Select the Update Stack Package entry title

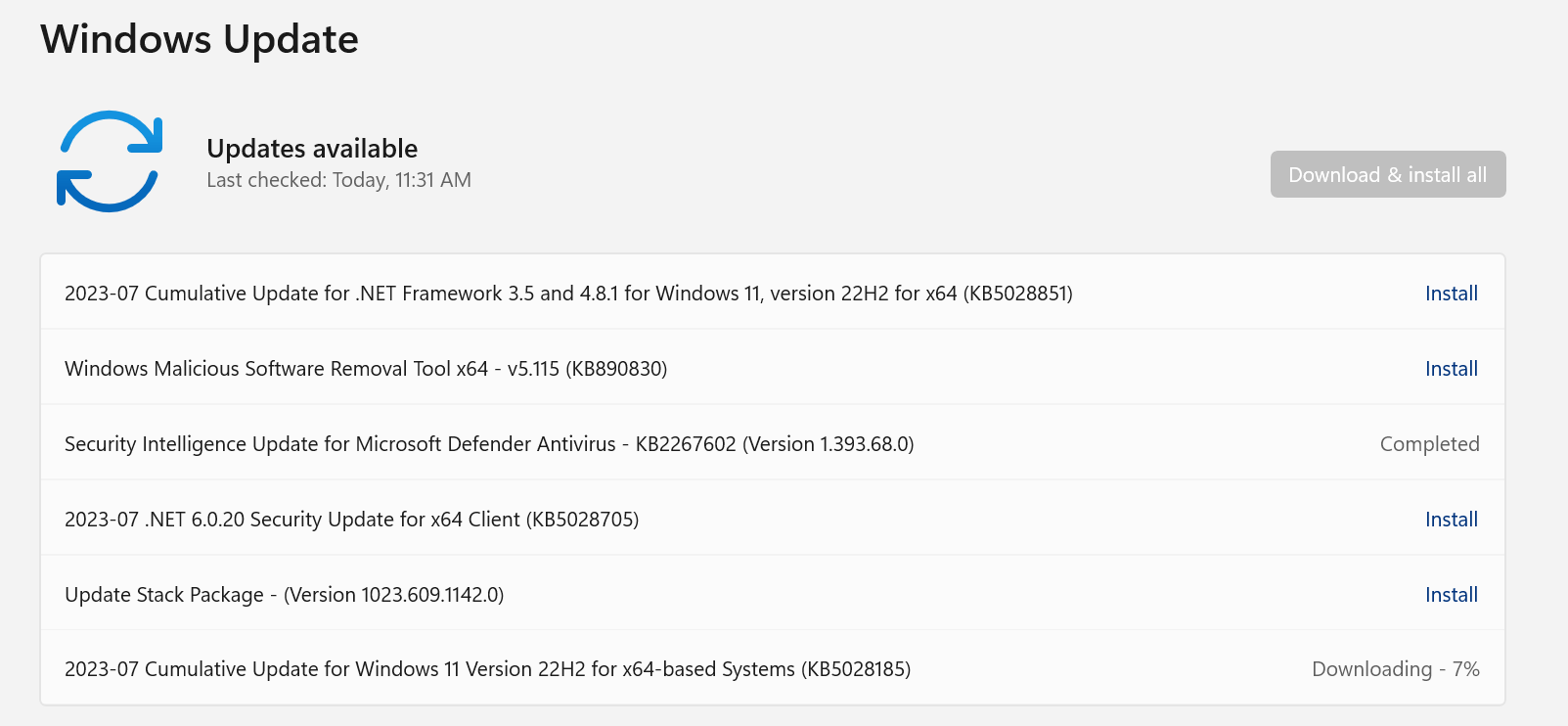[x=284, y=595]
